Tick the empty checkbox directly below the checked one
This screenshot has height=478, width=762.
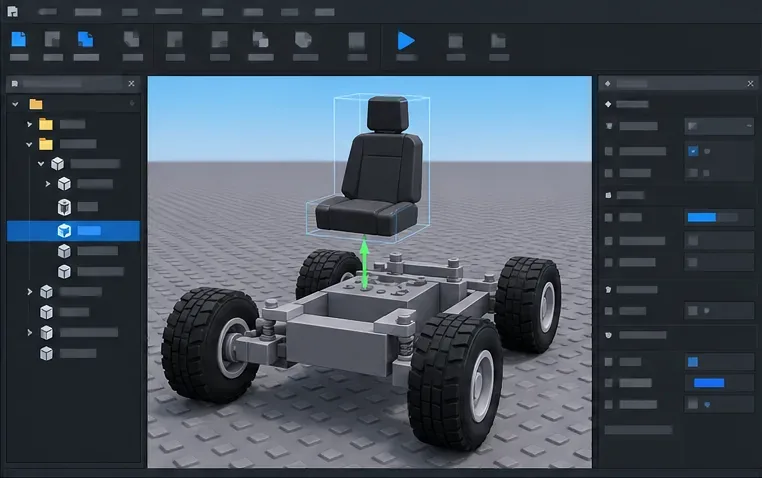[693, 173]
